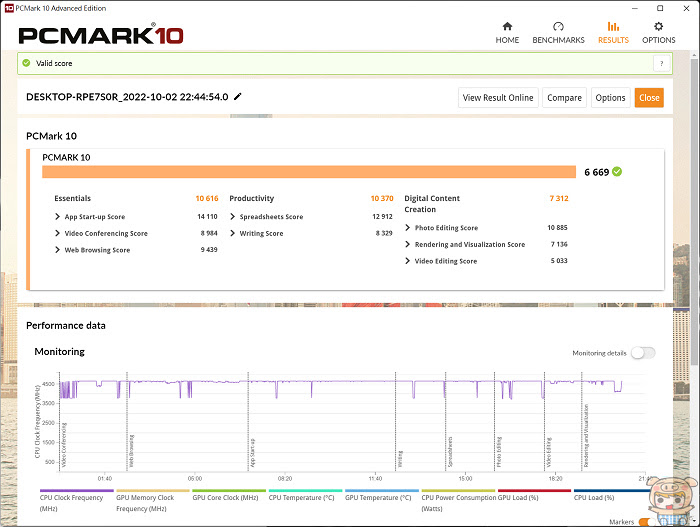Expand Rendering and Visualization Score details
The width and height of the screenshot is (700, 527).
407,244
